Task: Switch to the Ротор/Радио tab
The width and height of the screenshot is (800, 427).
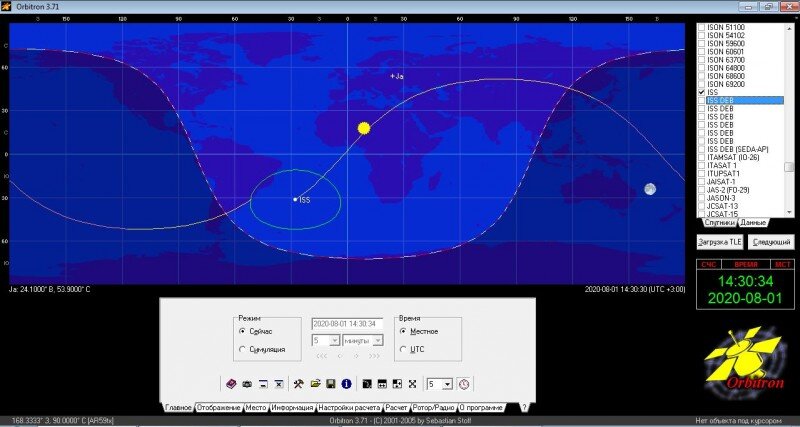Action: 434,408
